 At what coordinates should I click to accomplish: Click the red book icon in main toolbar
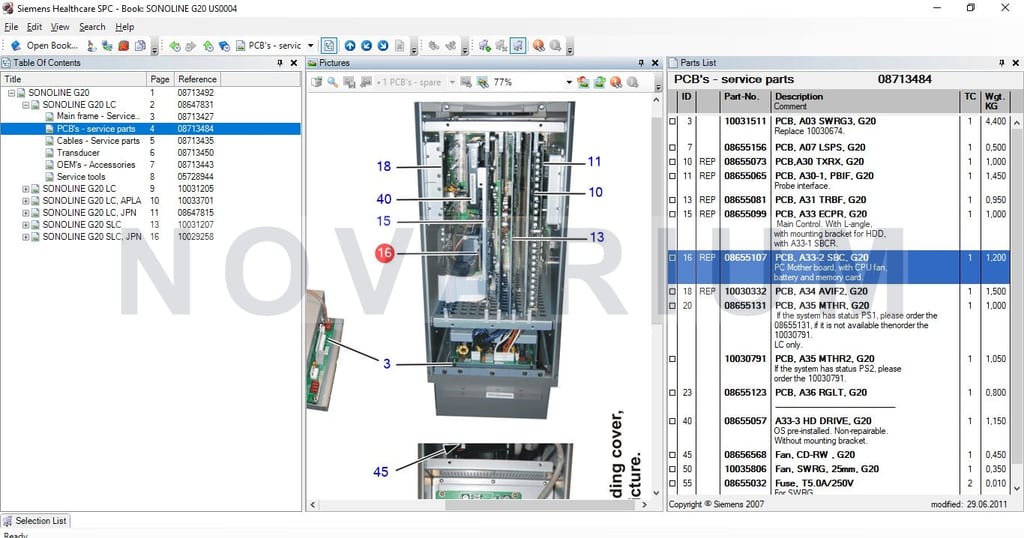(123, 46)
